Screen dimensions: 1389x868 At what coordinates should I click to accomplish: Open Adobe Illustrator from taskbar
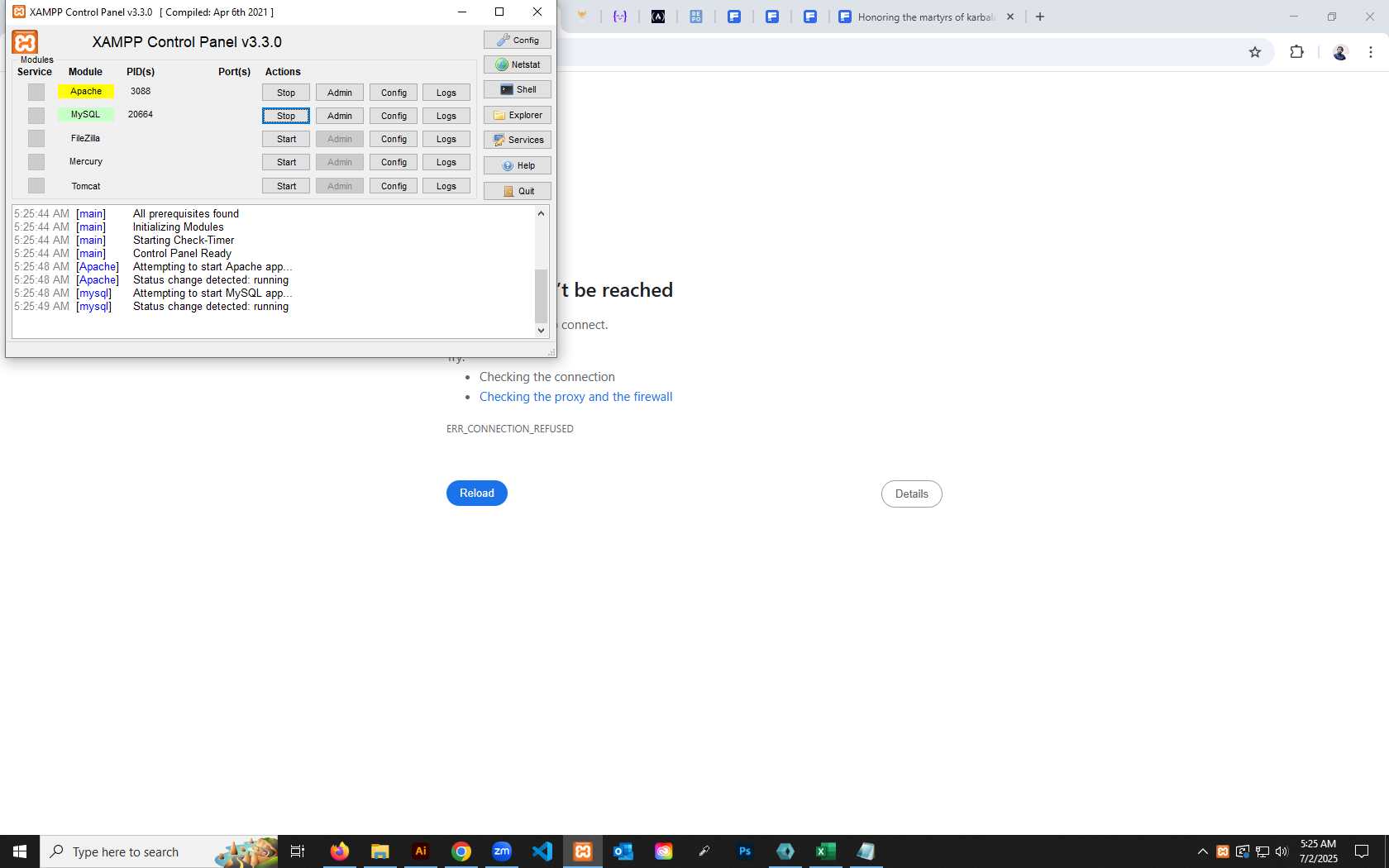[421, 851]
